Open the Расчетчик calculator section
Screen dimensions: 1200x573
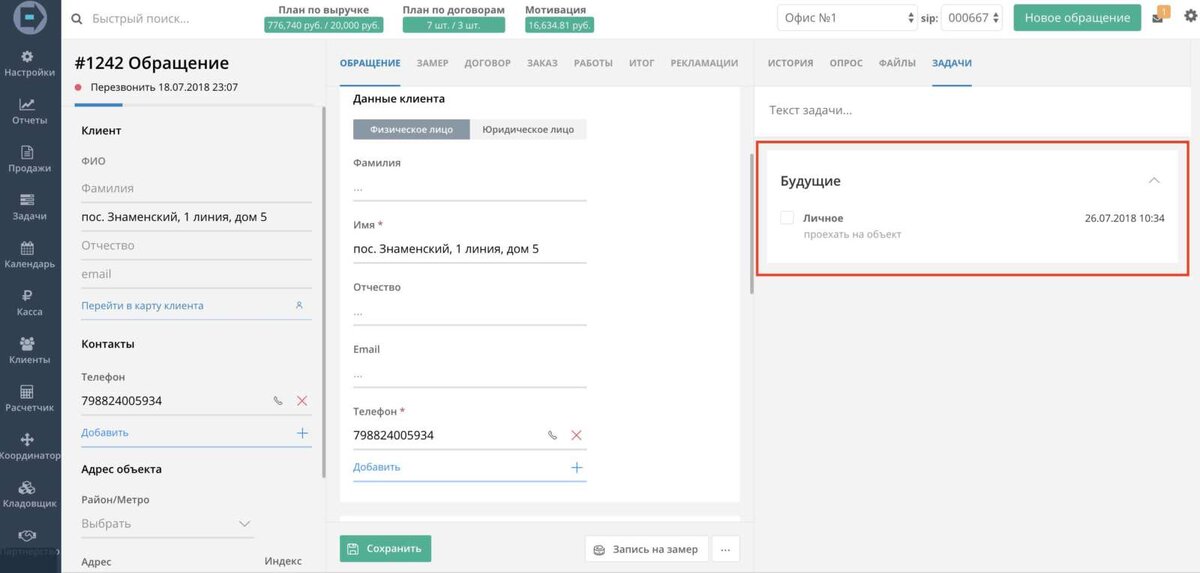point(29,399)
